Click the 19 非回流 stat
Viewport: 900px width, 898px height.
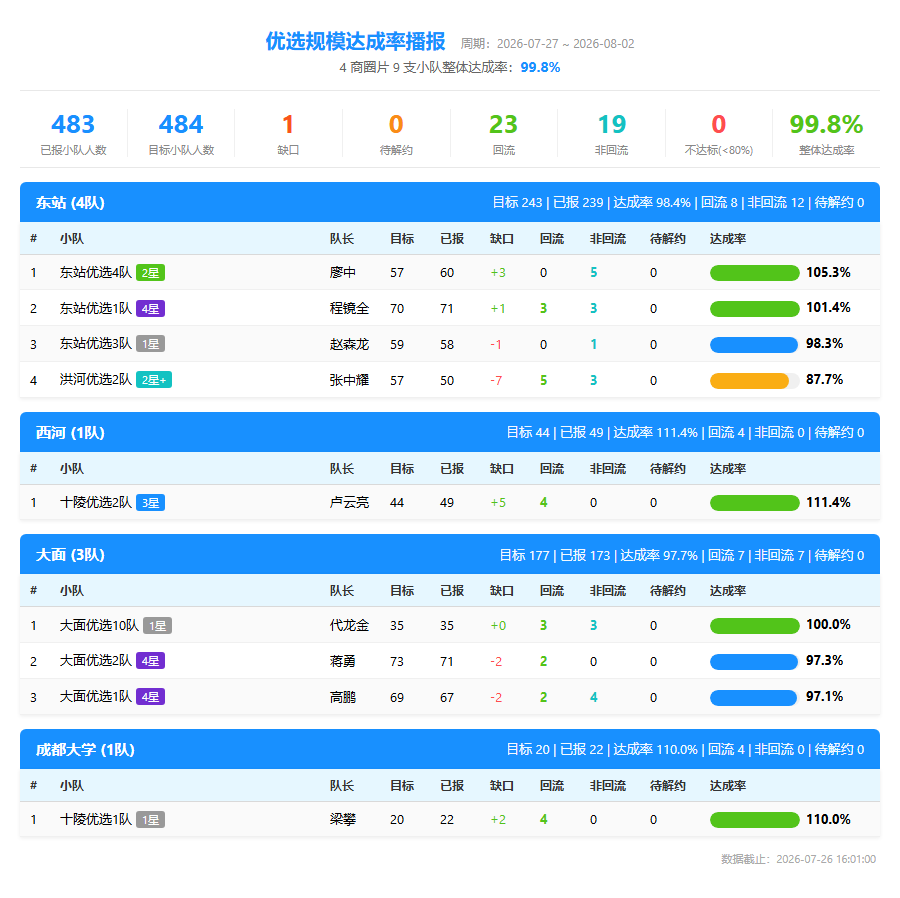pyautogui.click(x=611, y=134)
